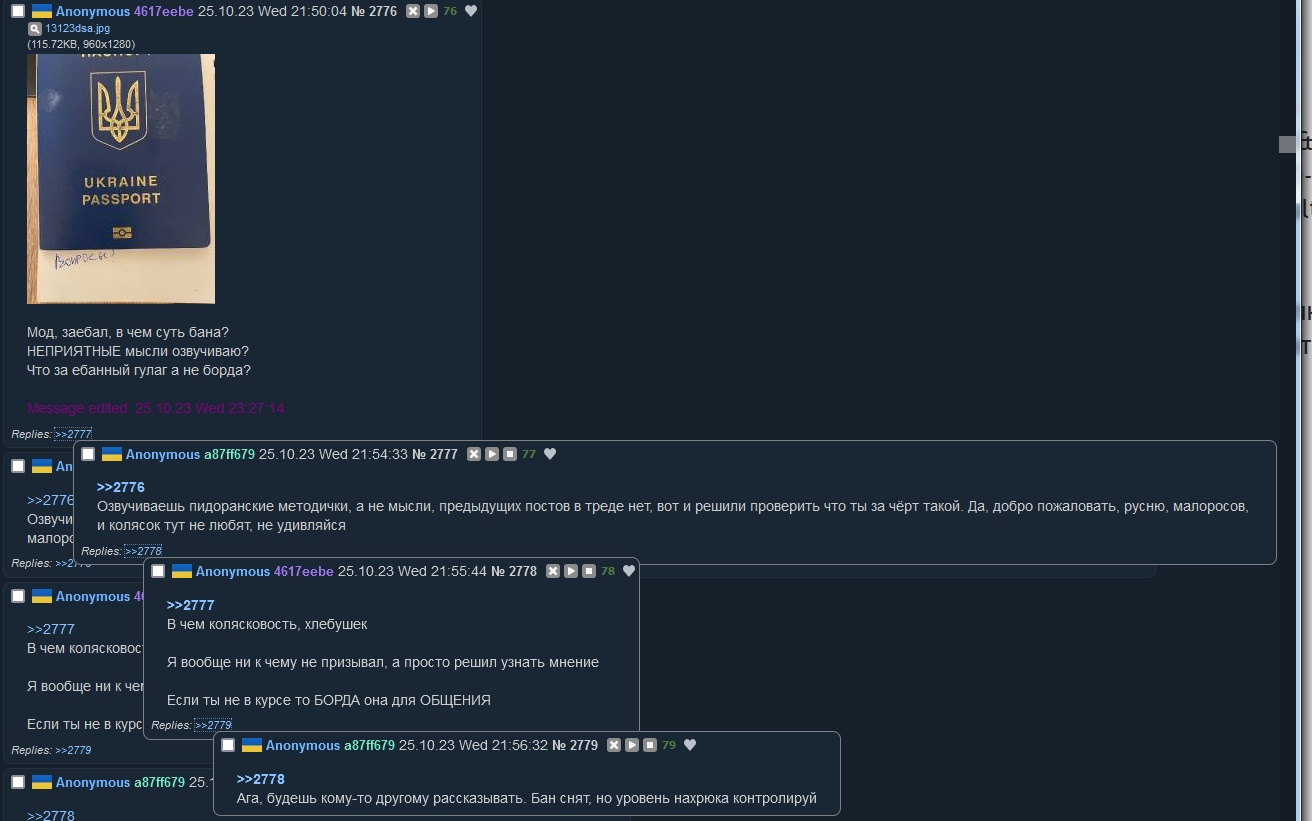Follow >>2777 quote link in popup post 2778
Screen dimensions: 1312x821
click(191, 605)
